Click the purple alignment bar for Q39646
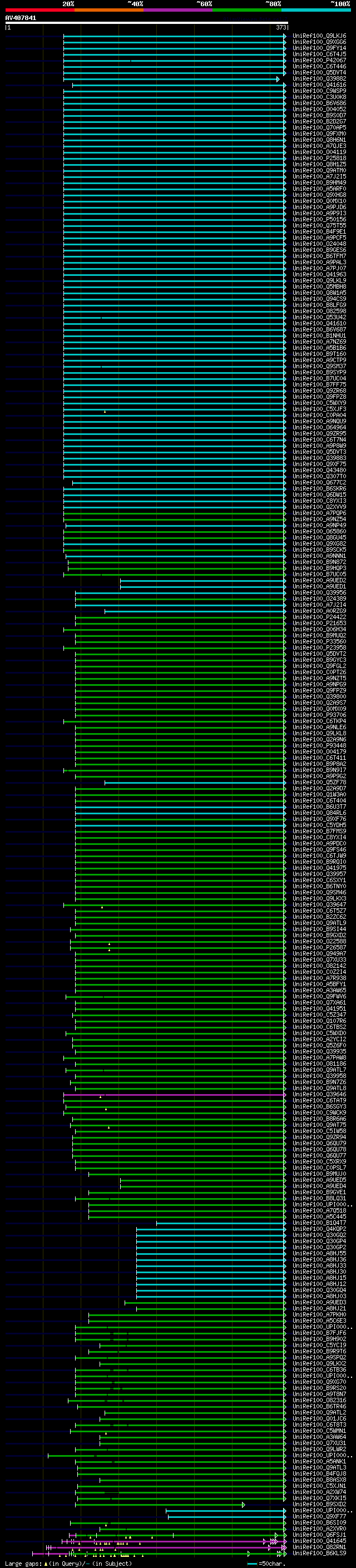The height and width of the screenshot is (1568, 356). (174, 1095)
